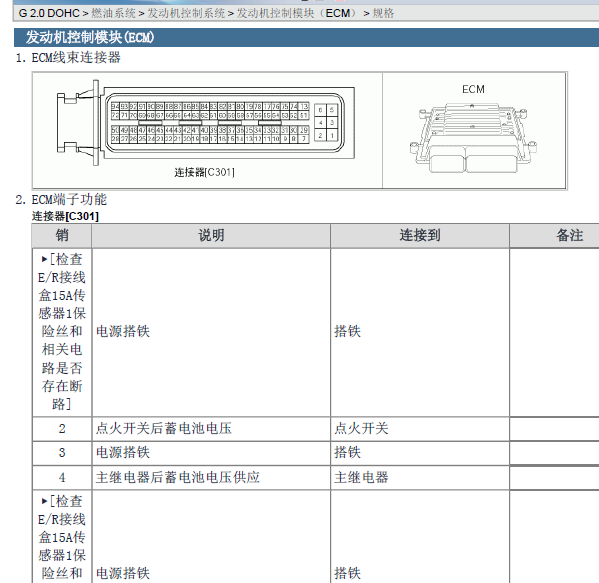The image size is (599, 583).
Task: Expand the first 检查E/R接线盒 arrow marker
Action: pyautogui.click(x=44, y=259)
